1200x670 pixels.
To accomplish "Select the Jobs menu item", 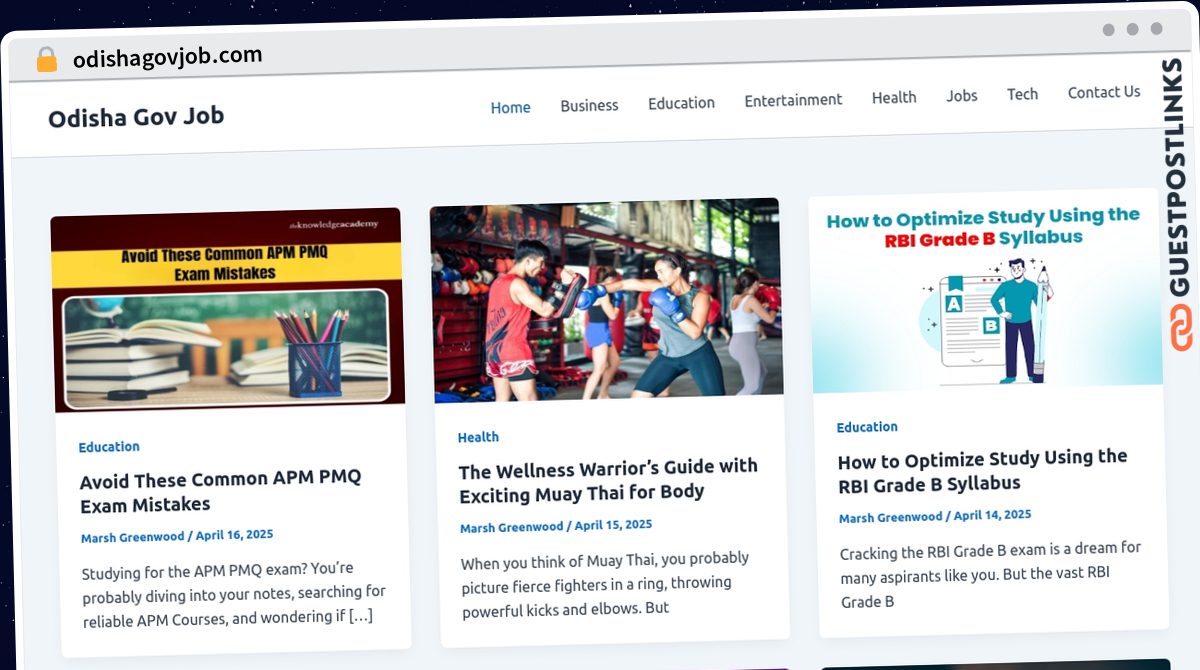I will coord(962,96).
